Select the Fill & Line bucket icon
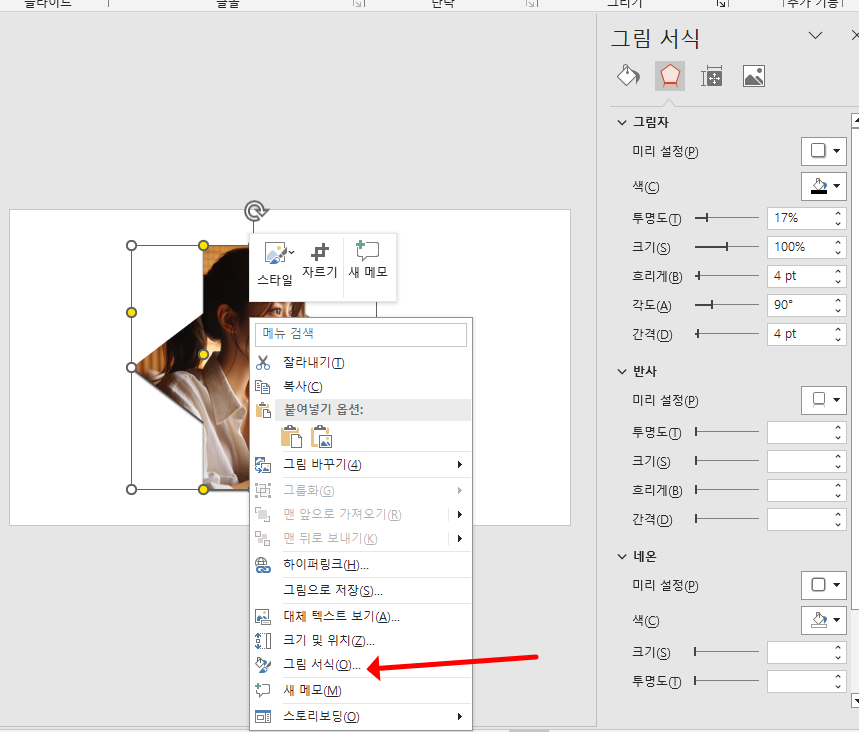This screenshot has width=859, height=732. (x=628, y=75)
